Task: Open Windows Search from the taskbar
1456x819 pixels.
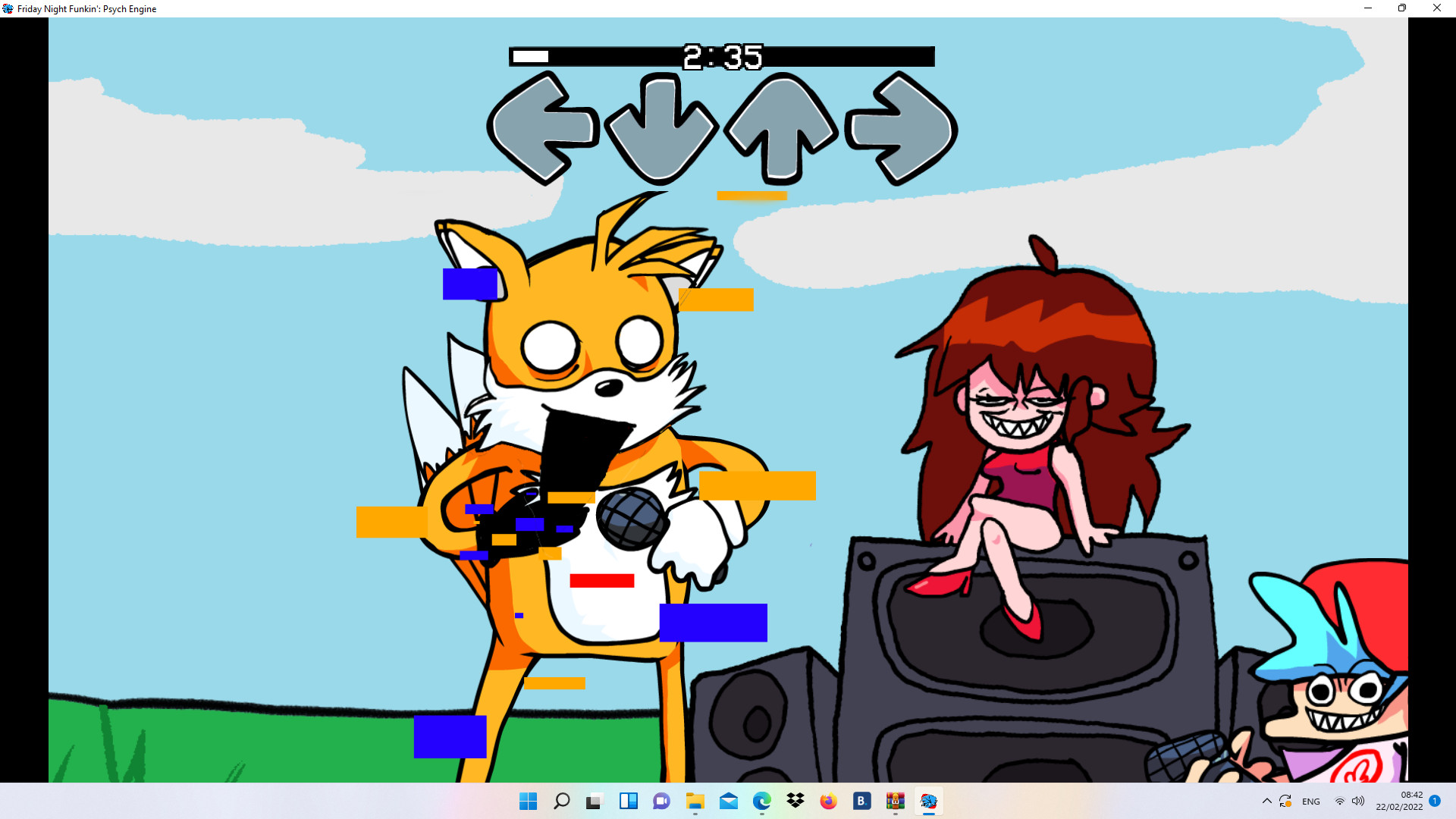Action: tap(562, 801)
